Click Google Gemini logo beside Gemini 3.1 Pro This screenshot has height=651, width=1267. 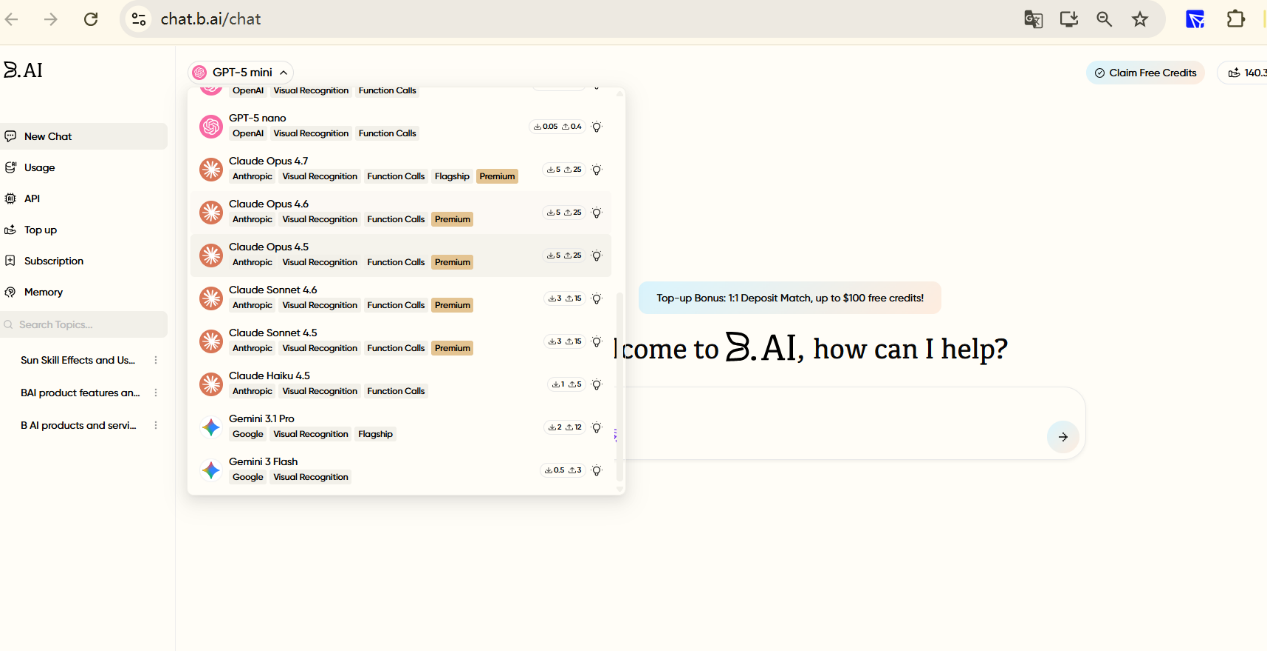pyautogui.click(x=211, y=428)
